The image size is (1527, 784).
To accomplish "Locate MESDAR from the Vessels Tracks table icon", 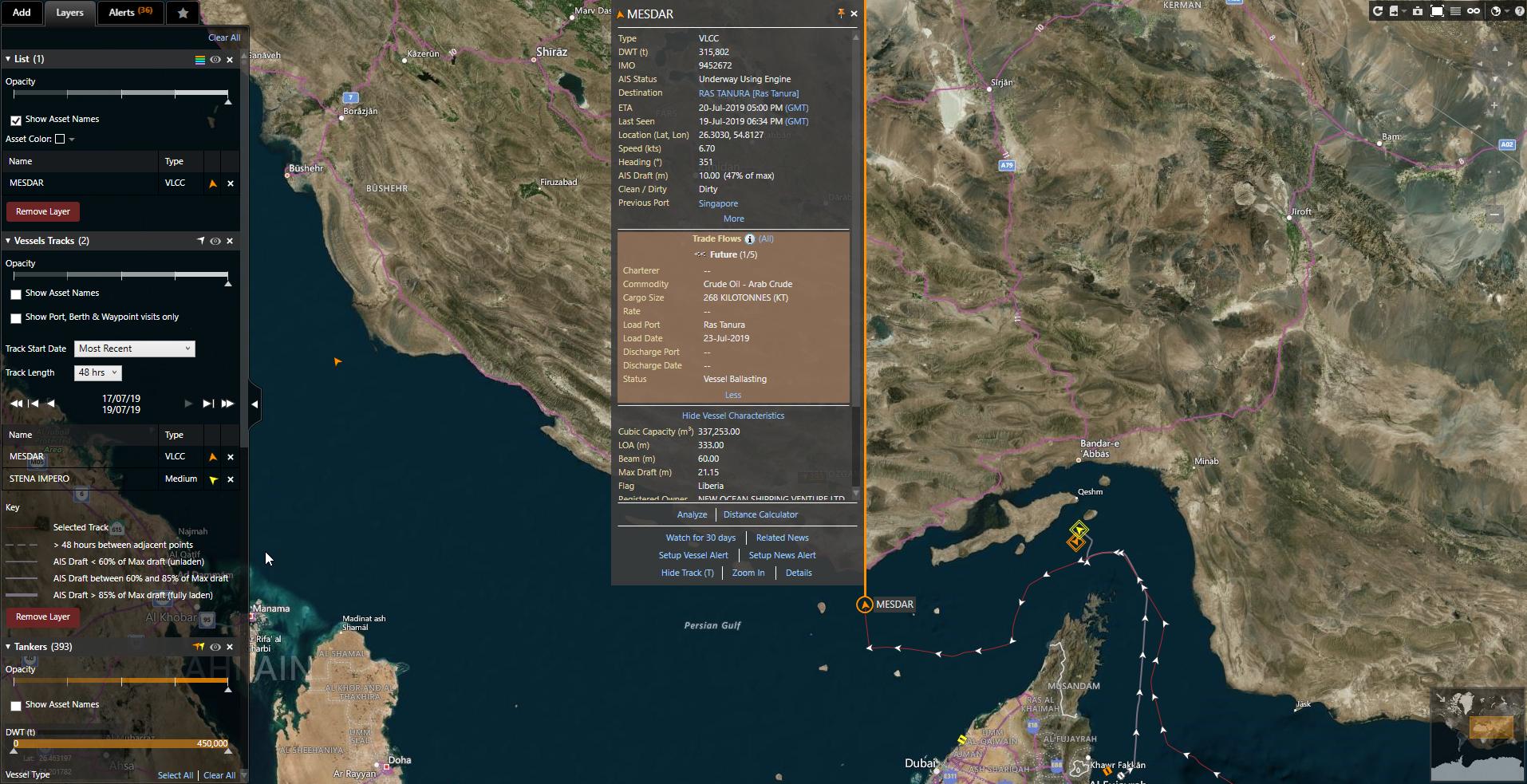I will coord(213,457).
